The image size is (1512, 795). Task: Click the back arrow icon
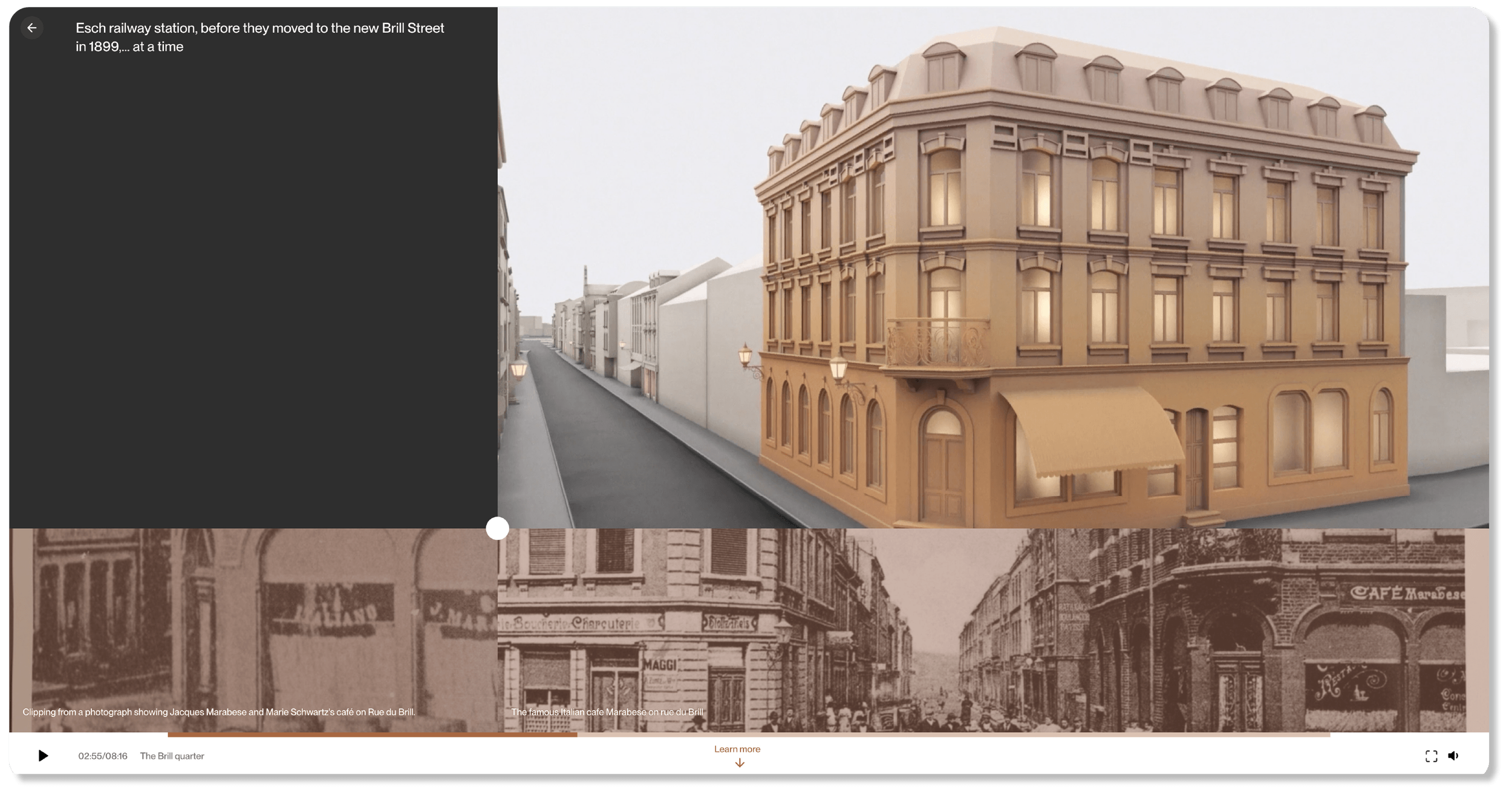click(32, 28)
